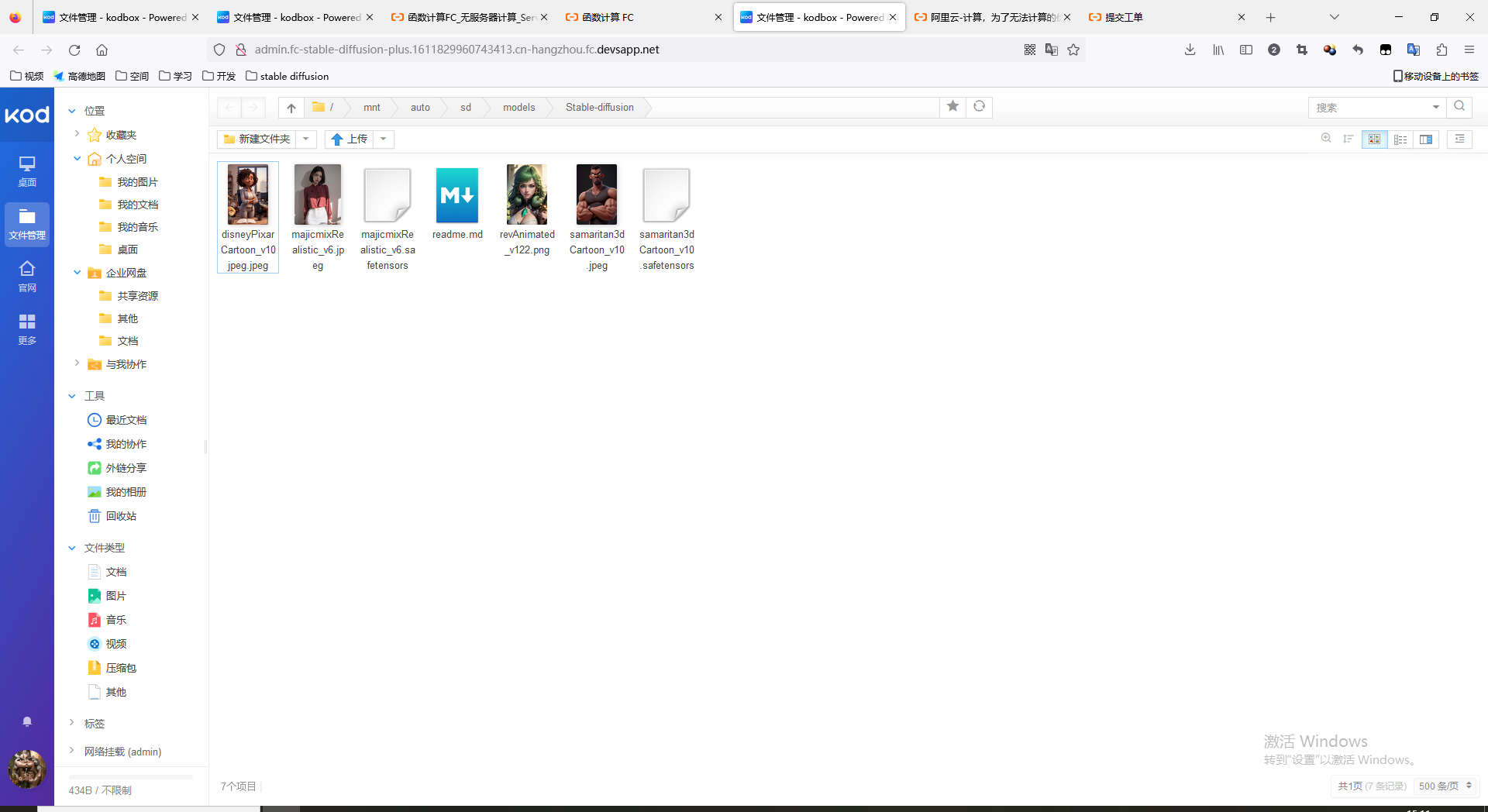Screen dimensions: 1488x812
Task: Collapse the 工具 section
Action: click(72, 396)
